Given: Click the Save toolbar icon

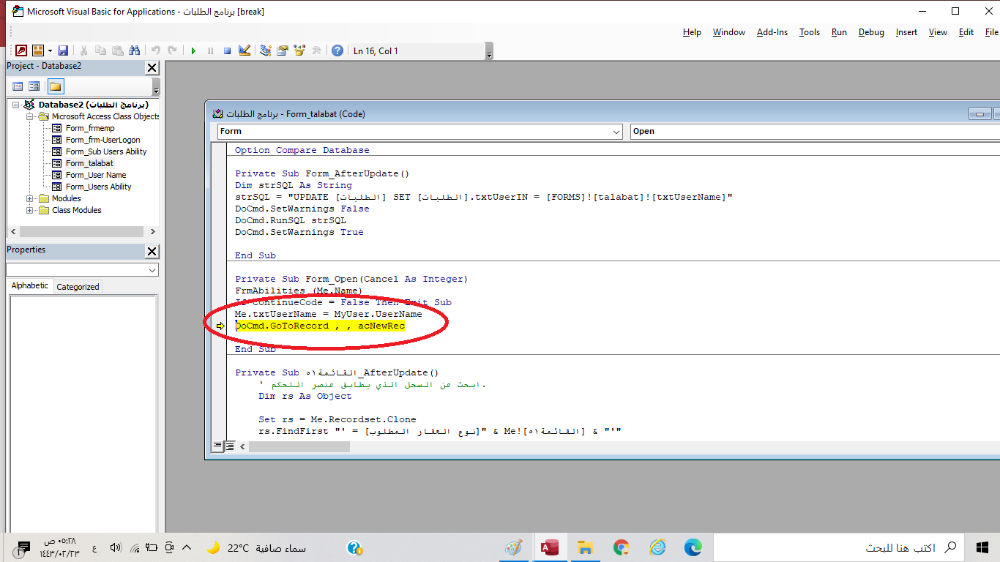Looking at the screenshot, I should 62,50.
